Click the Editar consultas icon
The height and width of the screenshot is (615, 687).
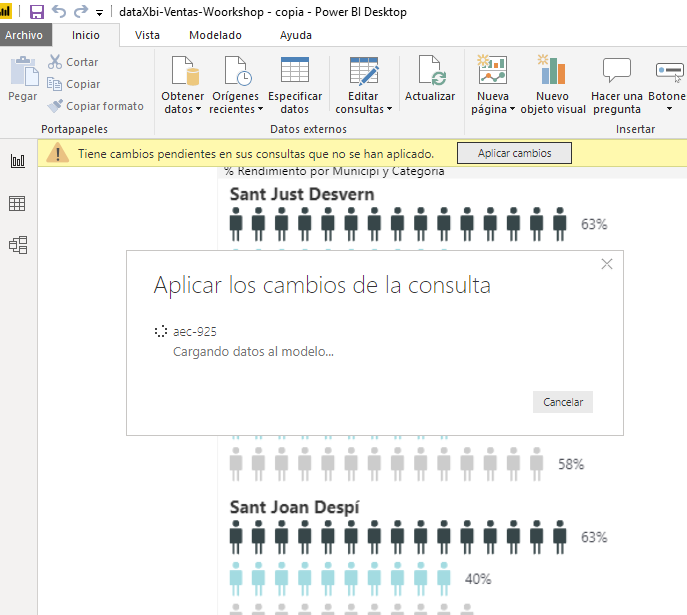coord(364,71)
